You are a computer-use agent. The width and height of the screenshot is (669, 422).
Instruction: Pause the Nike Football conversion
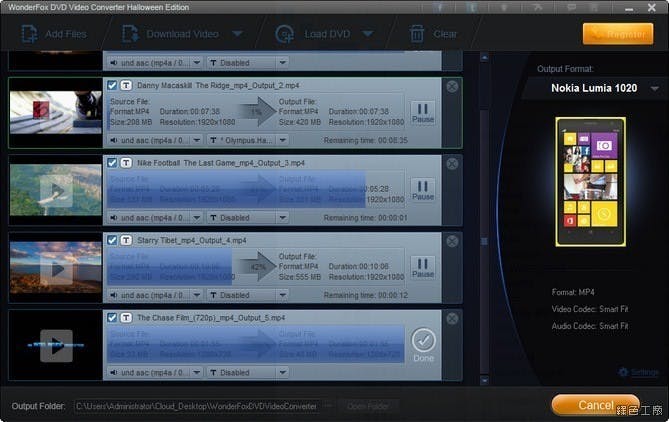pyautogui.click(x=423, y=190)
